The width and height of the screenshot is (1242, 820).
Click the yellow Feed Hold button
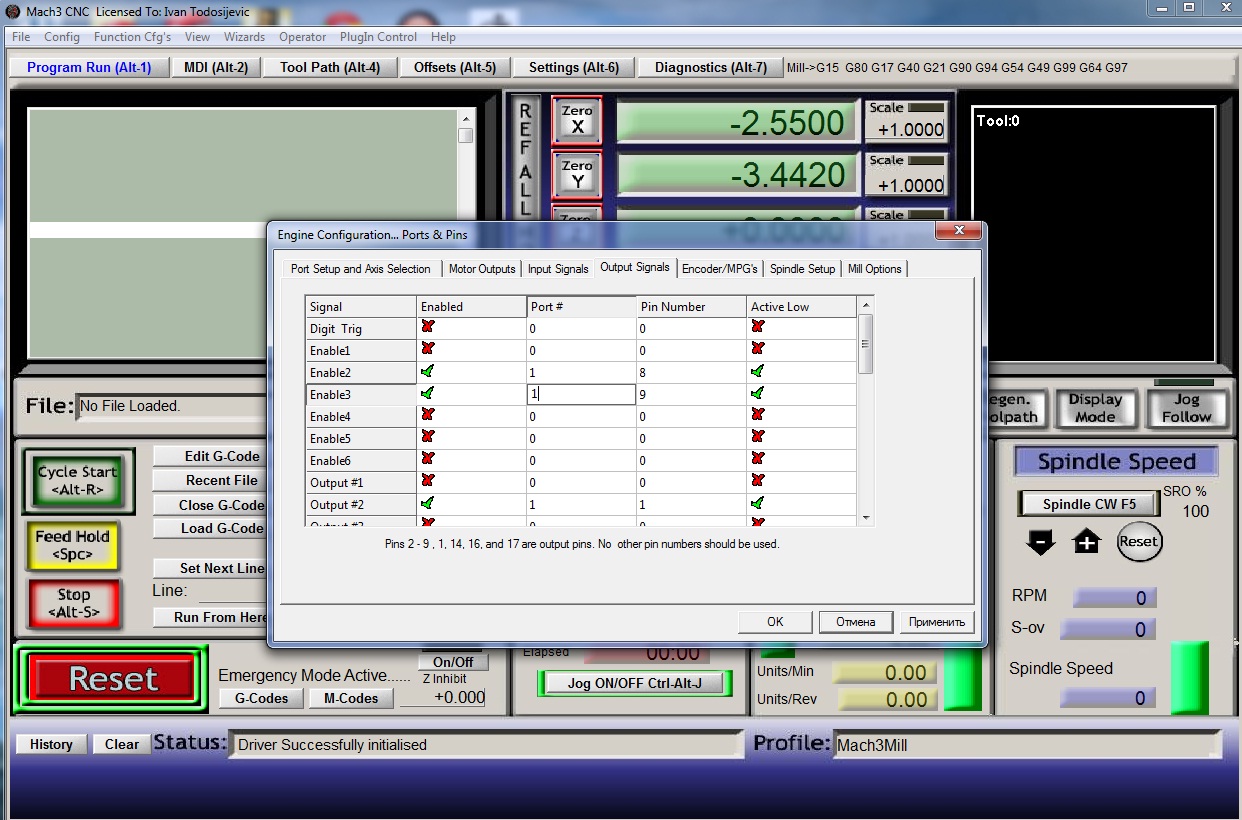pyautogui.click(x=73, y=545)
